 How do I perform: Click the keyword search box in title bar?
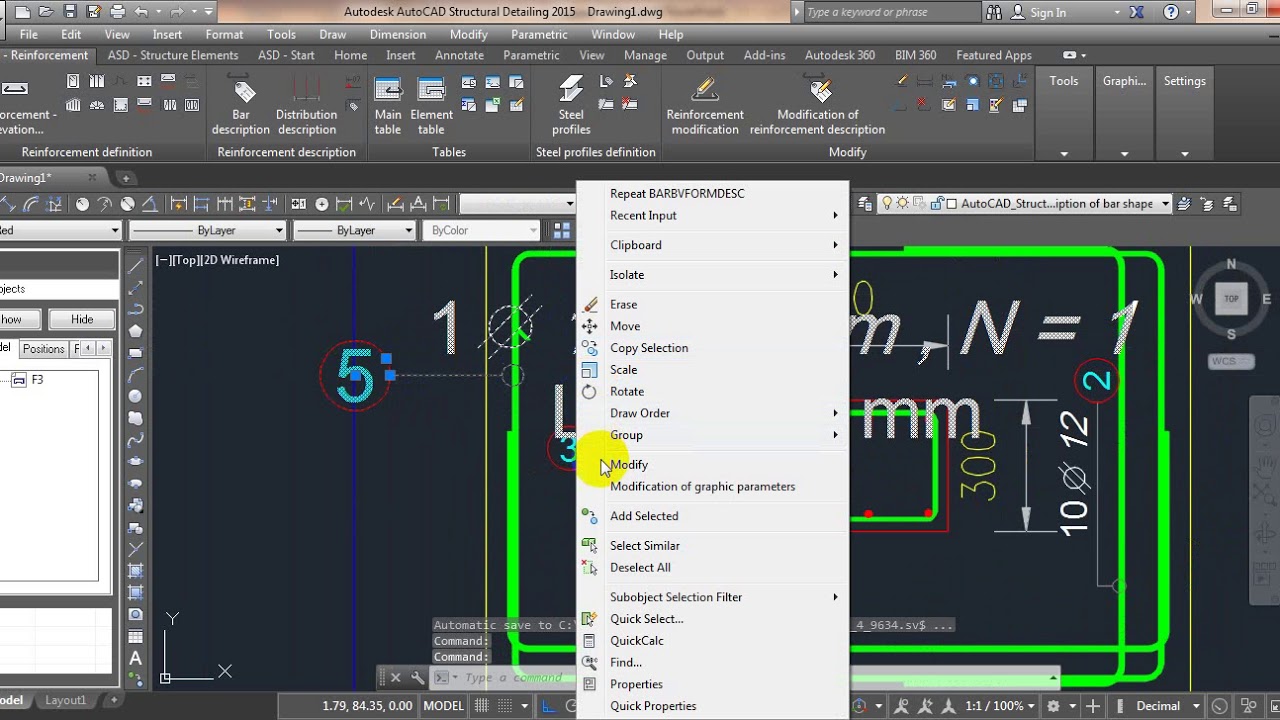coord(893,12)
